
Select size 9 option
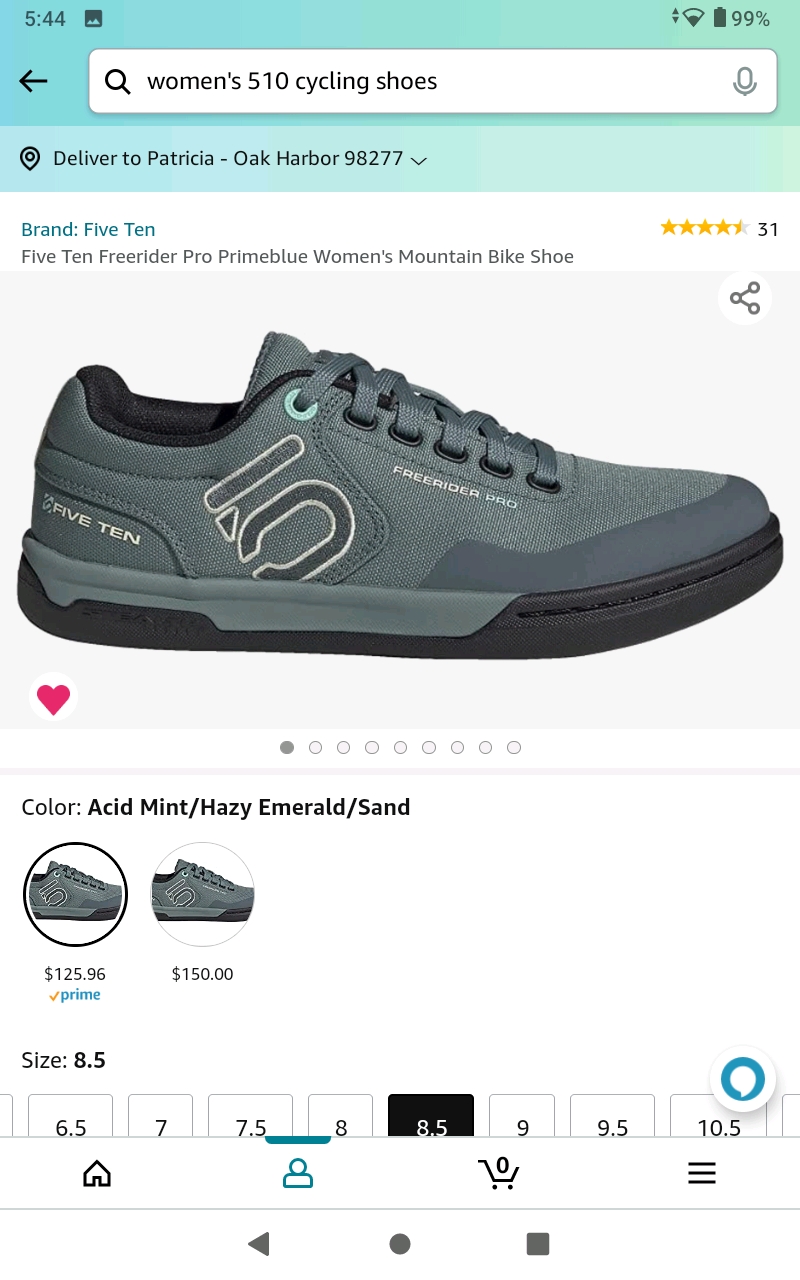pos(523,1118)
